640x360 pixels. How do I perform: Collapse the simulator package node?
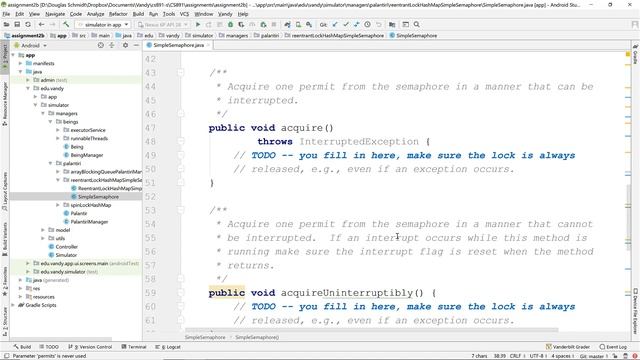pyautogui.click(x=36, y=105)
